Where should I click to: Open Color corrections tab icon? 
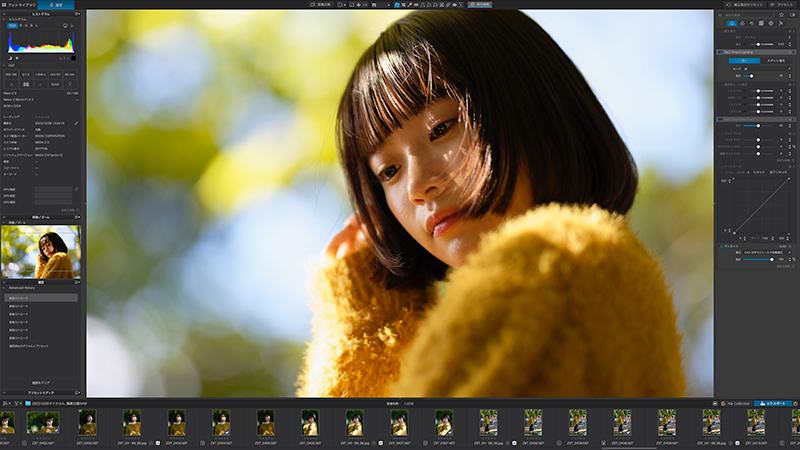click(742, 23)
